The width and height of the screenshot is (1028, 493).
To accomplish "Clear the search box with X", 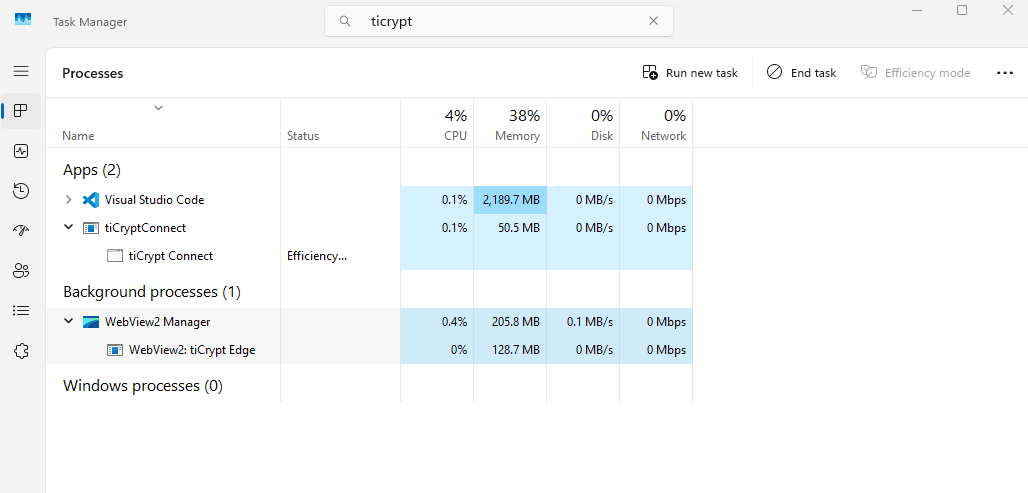I will (654, 21).
